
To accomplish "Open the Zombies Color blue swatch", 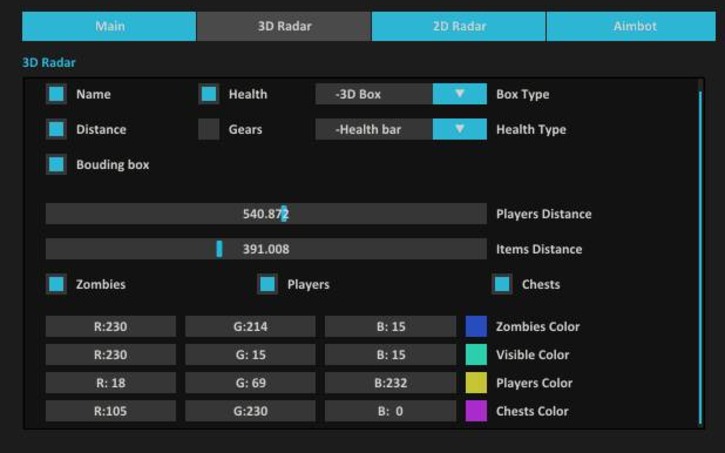I will tap(476, 326).
